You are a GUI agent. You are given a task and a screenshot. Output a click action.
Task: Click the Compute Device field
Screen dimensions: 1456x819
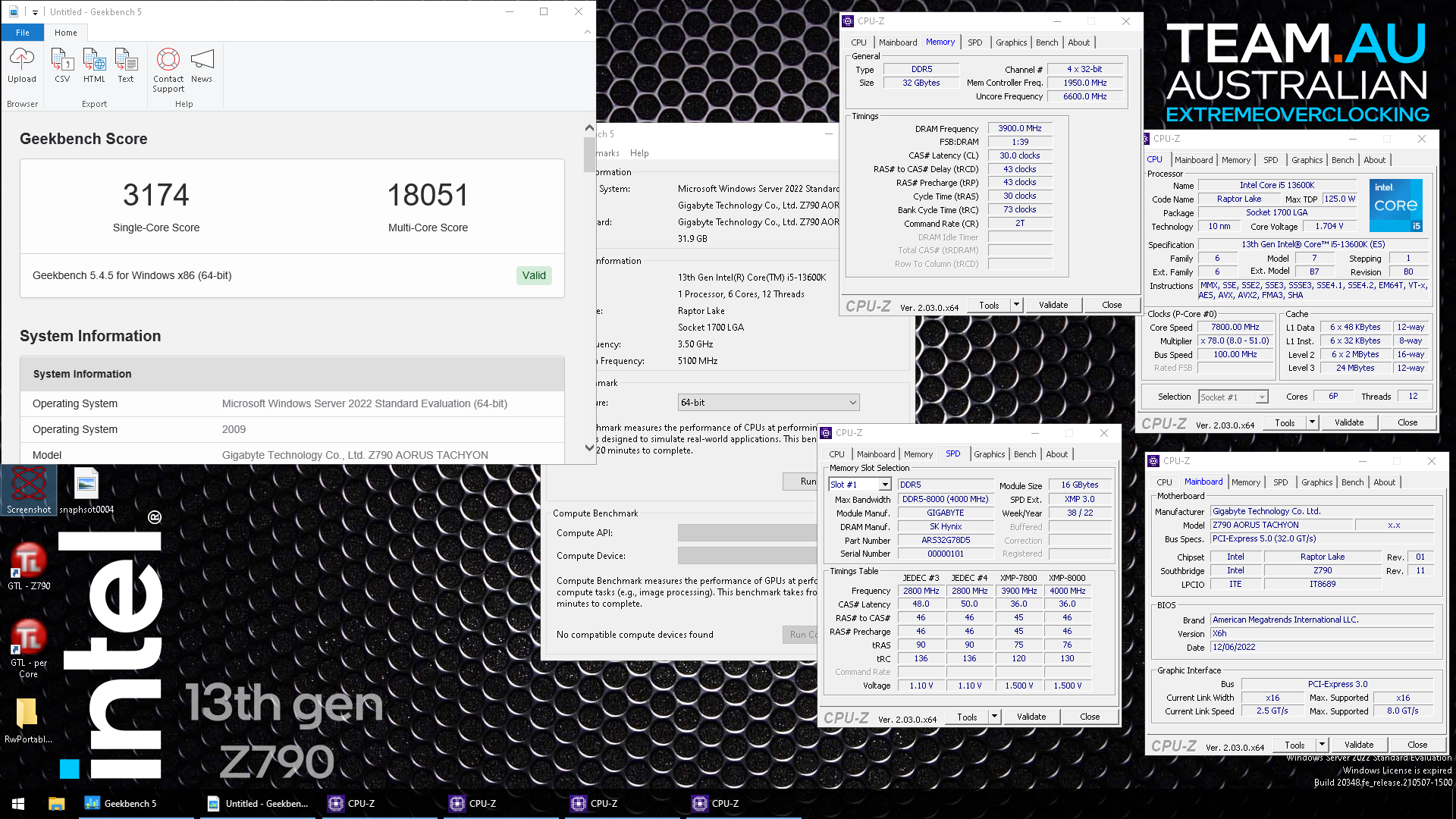click(x=748, y=556)
